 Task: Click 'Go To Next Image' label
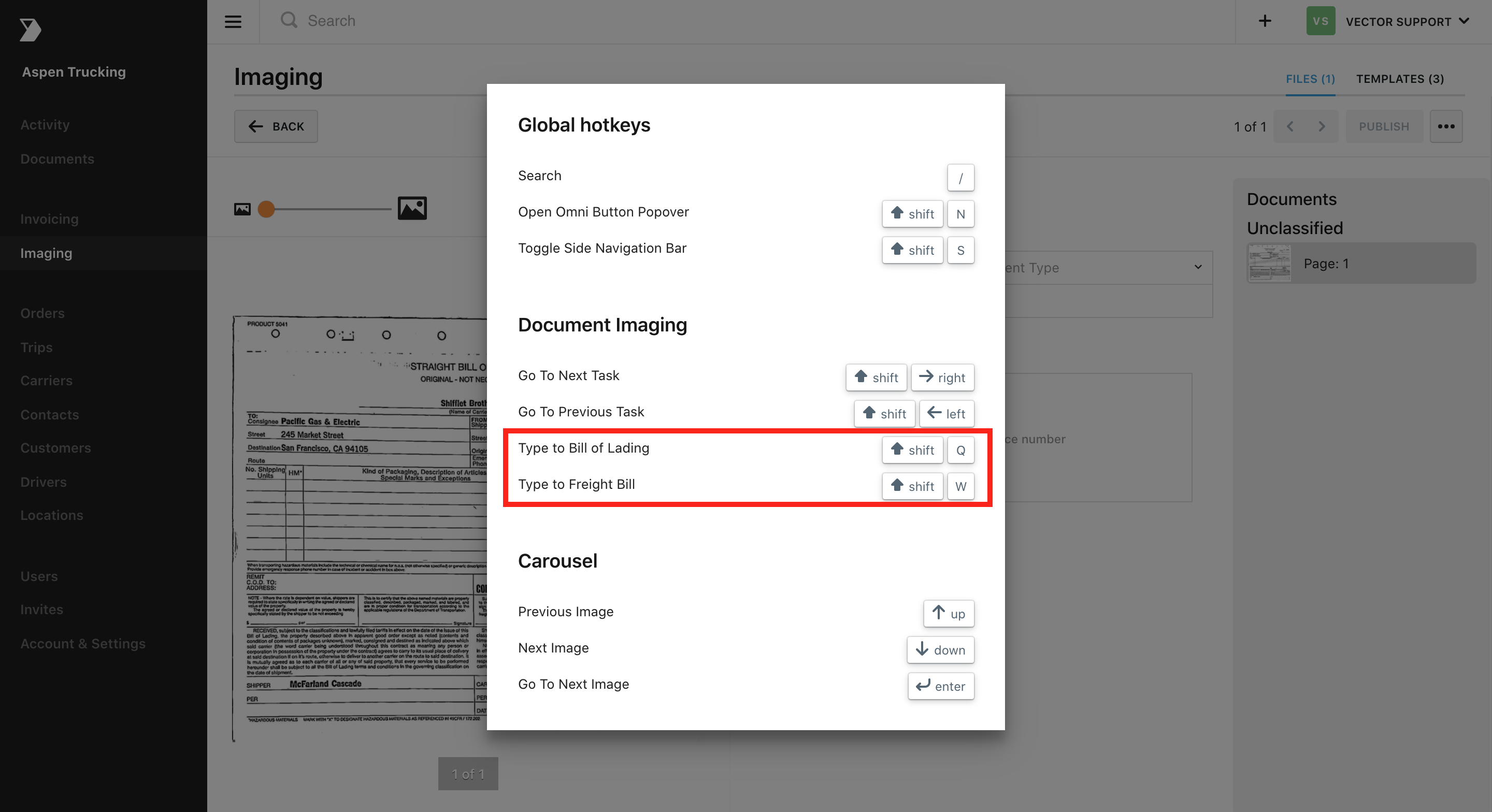(573, 684)
